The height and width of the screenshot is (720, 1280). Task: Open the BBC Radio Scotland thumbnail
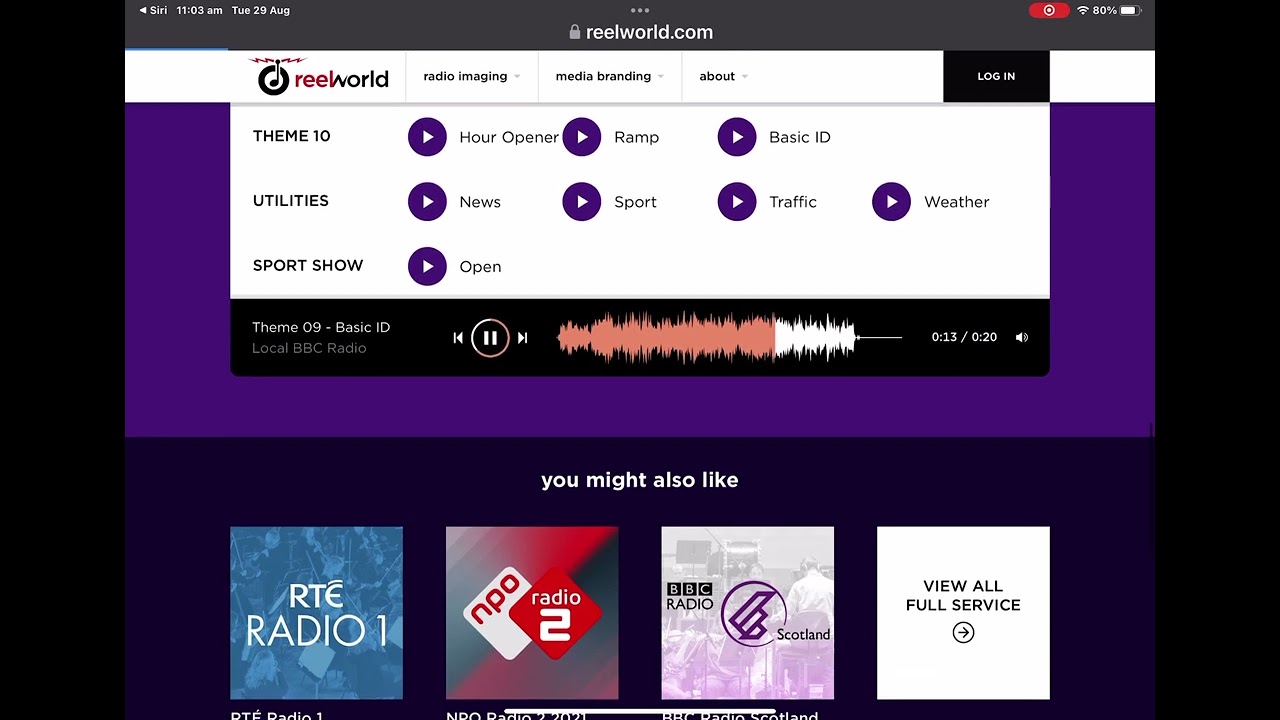[x=748, y=613]
